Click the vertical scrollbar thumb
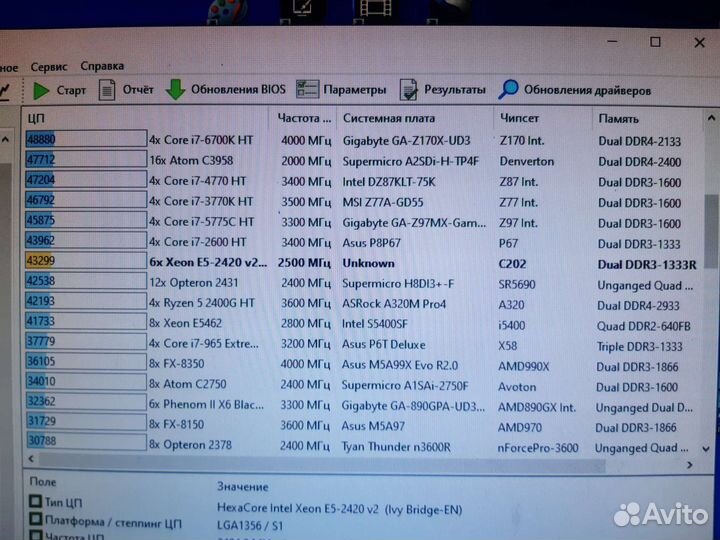This screenshot has height=540, width=720. [711, 231]
